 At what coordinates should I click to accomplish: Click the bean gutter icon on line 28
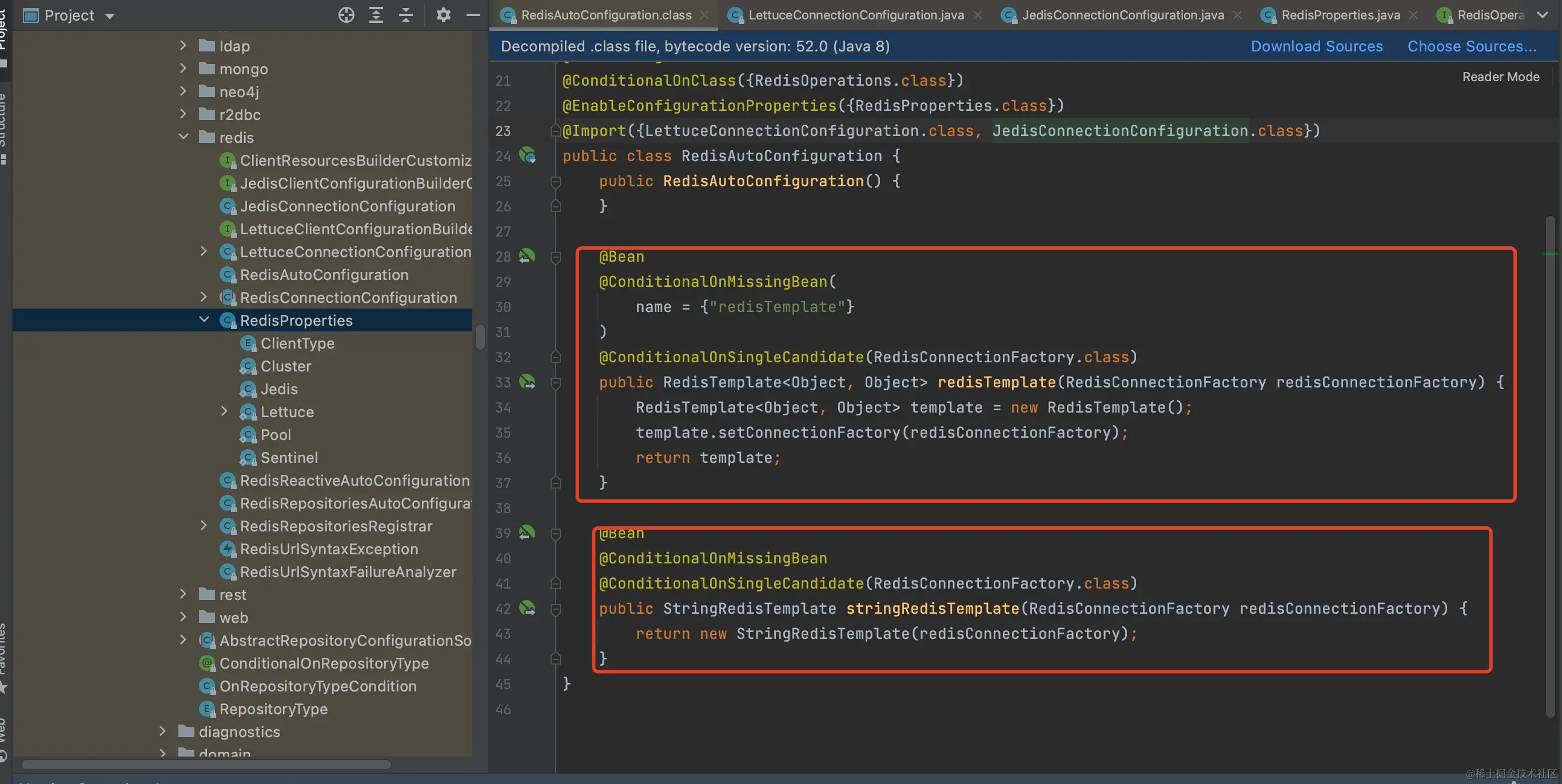tap(527, 256)
